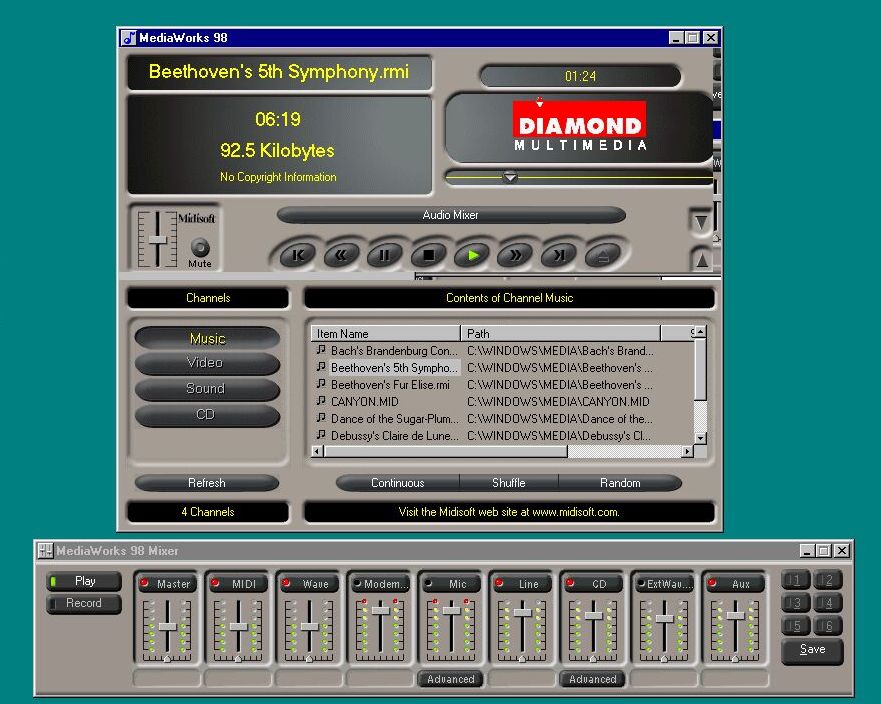
Task: Select the CD channel
Action: coord(207,415)
